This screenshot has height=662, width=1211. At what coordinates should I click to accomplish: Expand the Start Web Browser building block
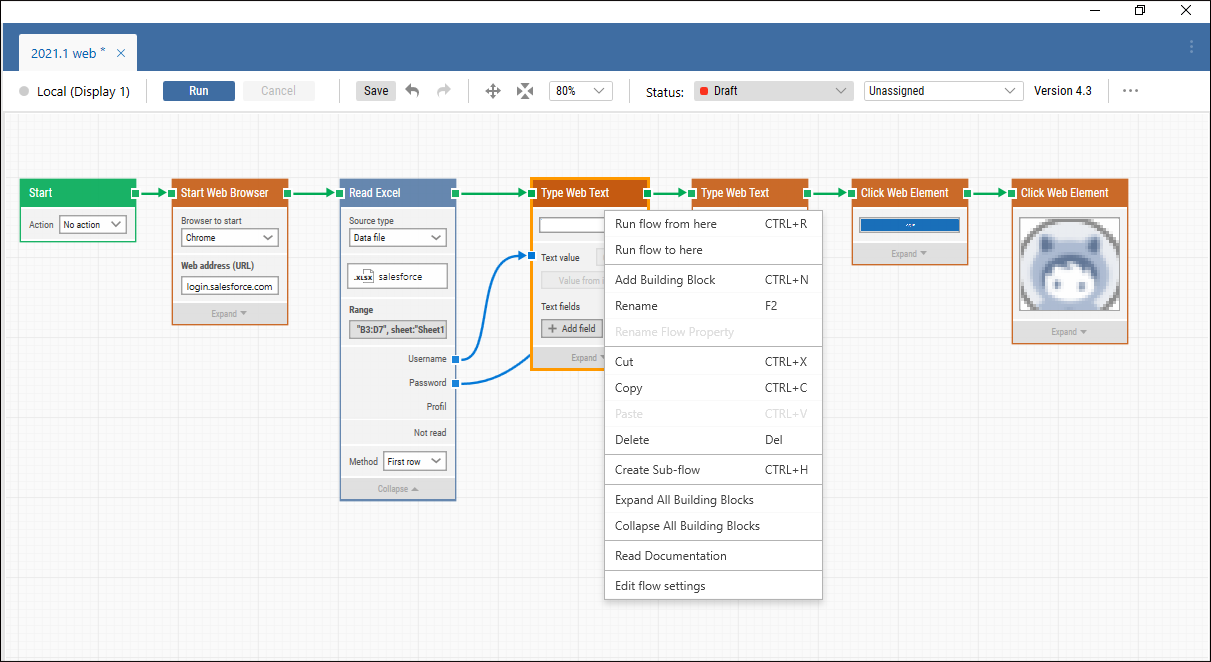pos(229,314)
